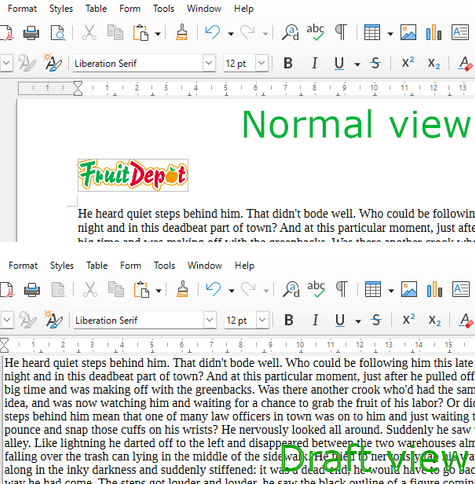This screenshot has width=475, height=484.
Task: Open Find & Replace in the Normal view window
Action: (x=290, y=32)
